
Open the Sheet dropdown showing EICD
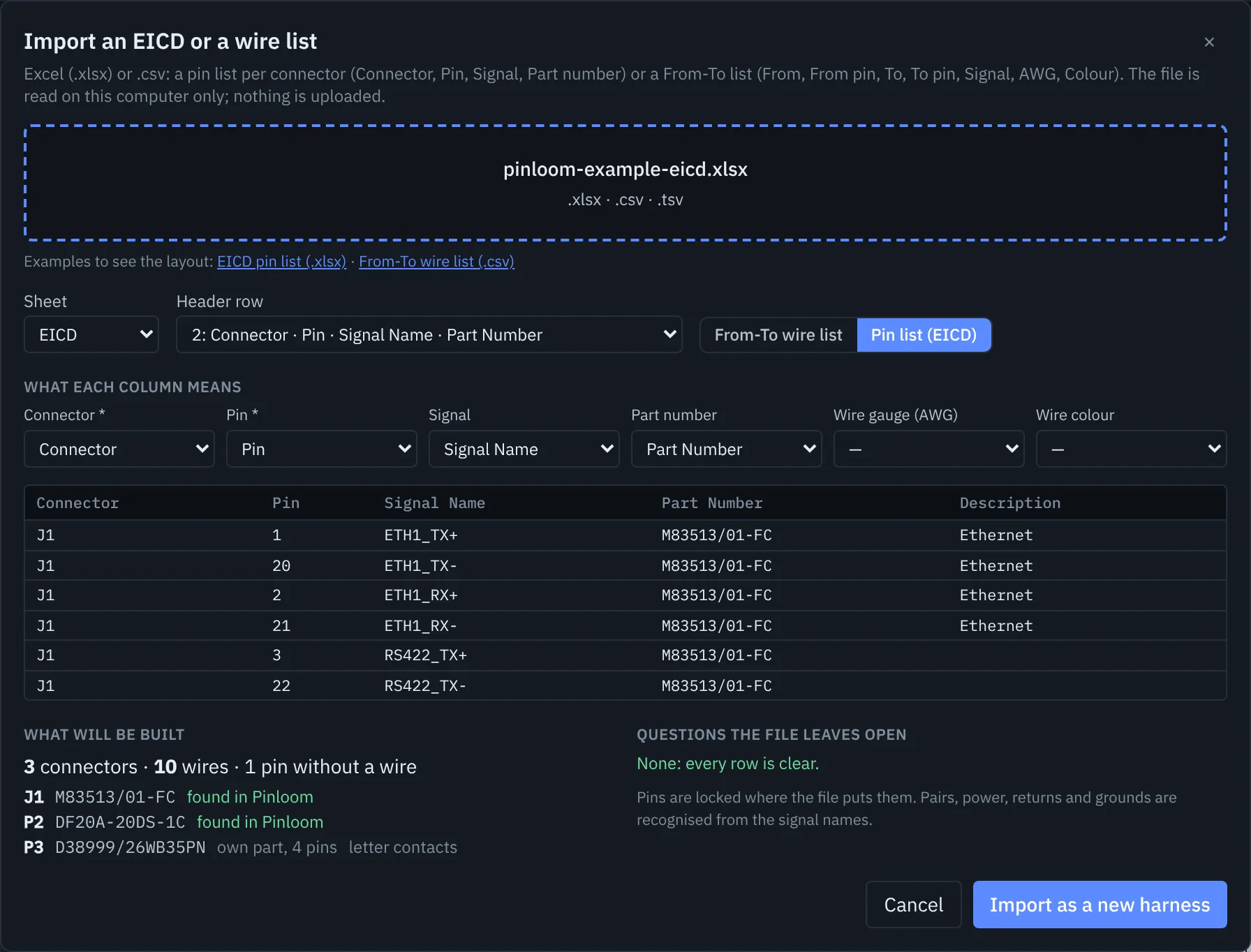point(91,335)
